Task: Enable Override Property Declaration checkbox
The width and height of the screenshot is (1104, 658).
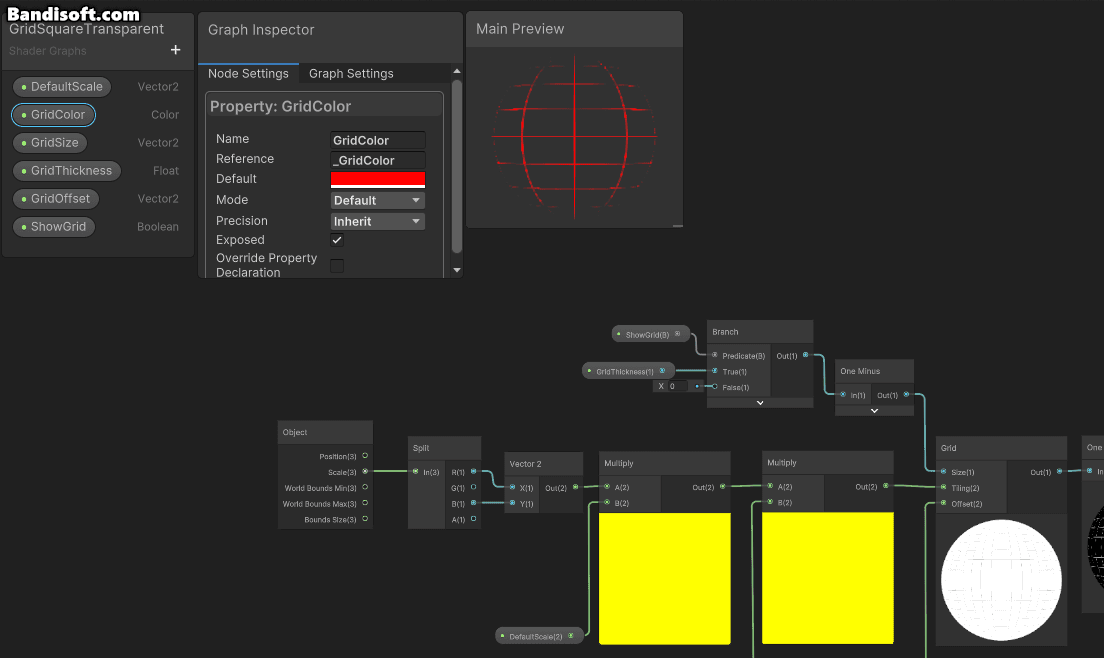Action: [337, 265]
